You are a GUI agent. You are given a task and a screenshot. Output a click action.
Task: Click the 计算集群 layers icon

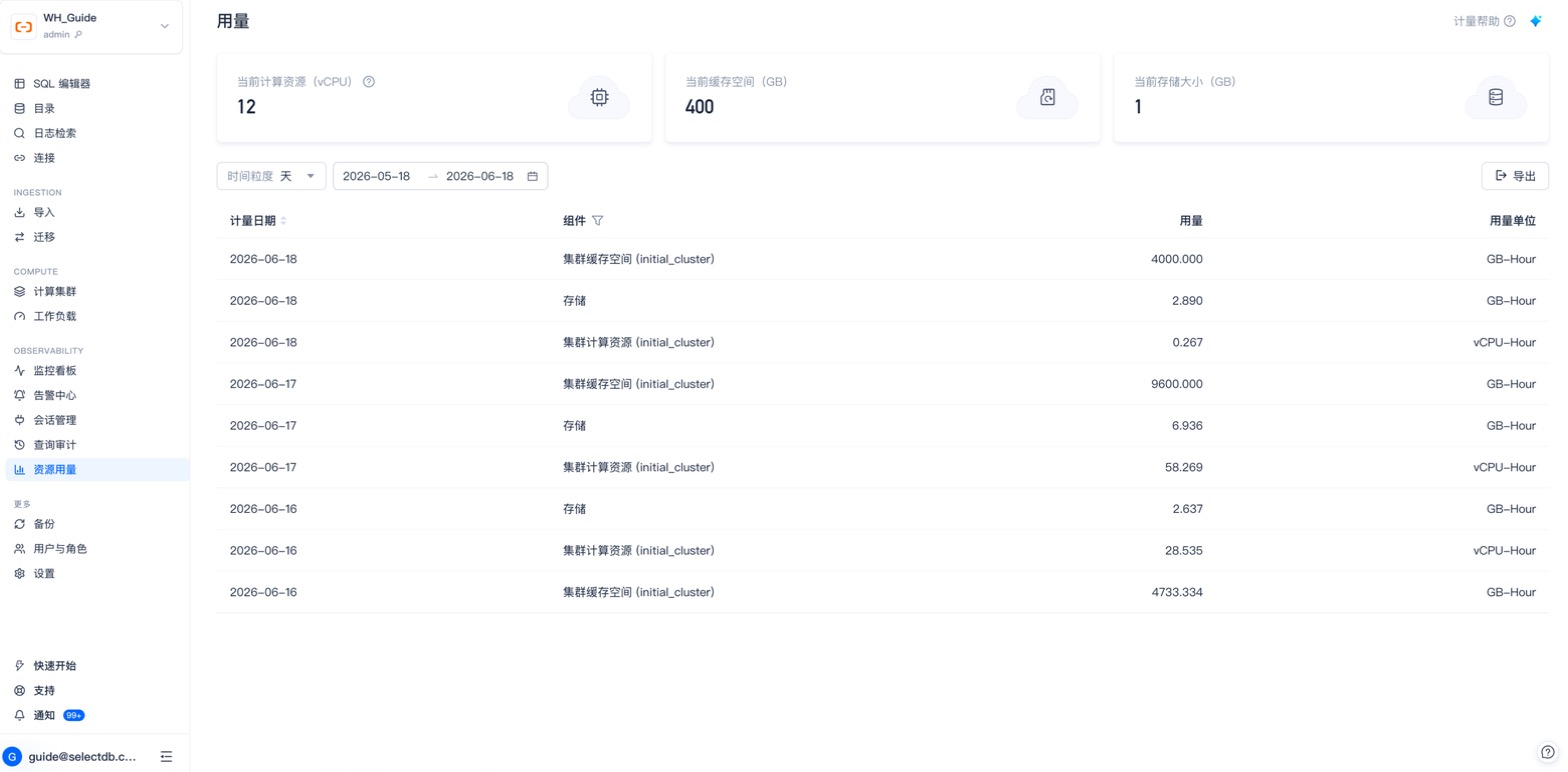pyautogui.click(x=19, y=292)
